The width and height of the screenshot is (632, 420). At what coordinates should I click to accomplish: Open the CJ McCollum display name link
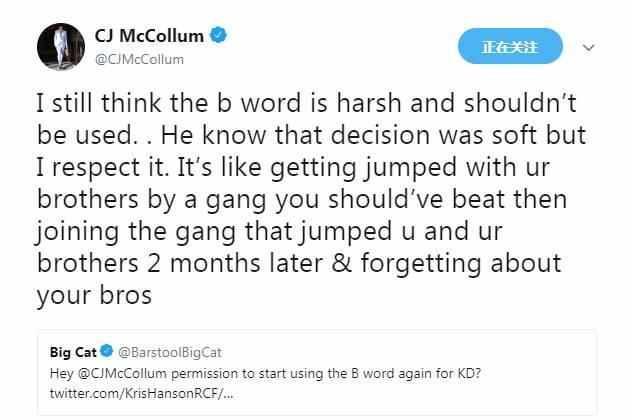point(149,36)
